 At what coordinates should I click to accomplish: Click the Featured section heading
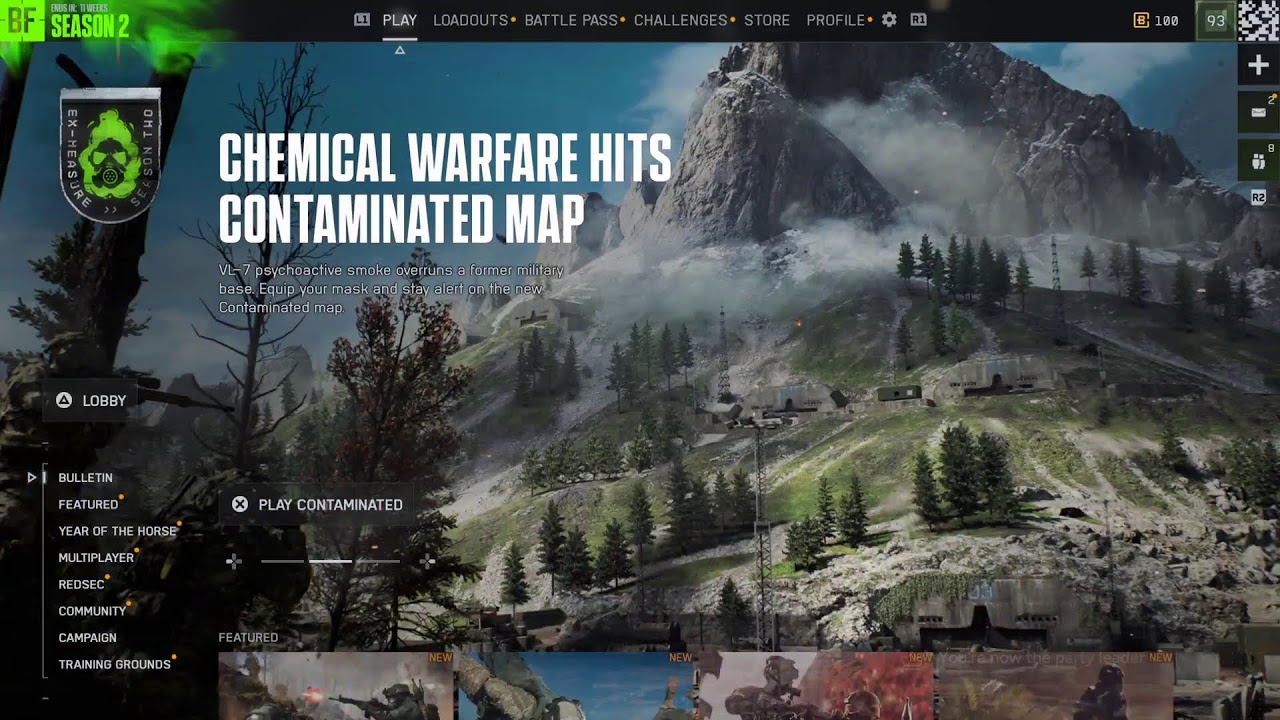coord(248,637)
